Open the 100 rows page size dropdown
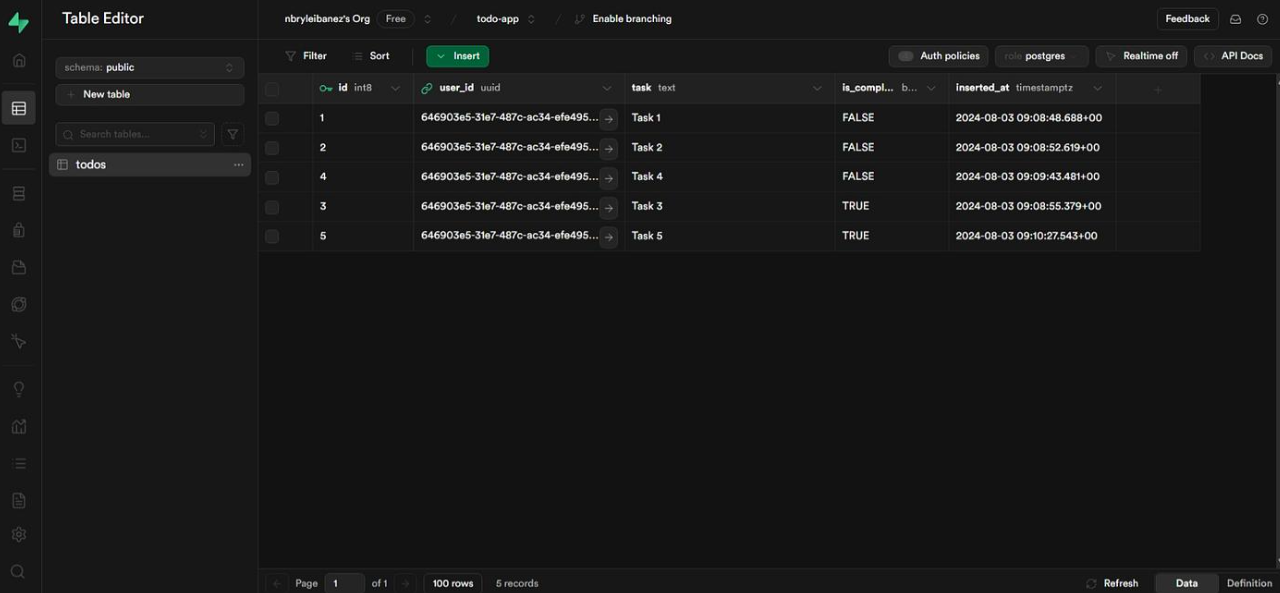1280x593 pixels. [x=453, y=583]
